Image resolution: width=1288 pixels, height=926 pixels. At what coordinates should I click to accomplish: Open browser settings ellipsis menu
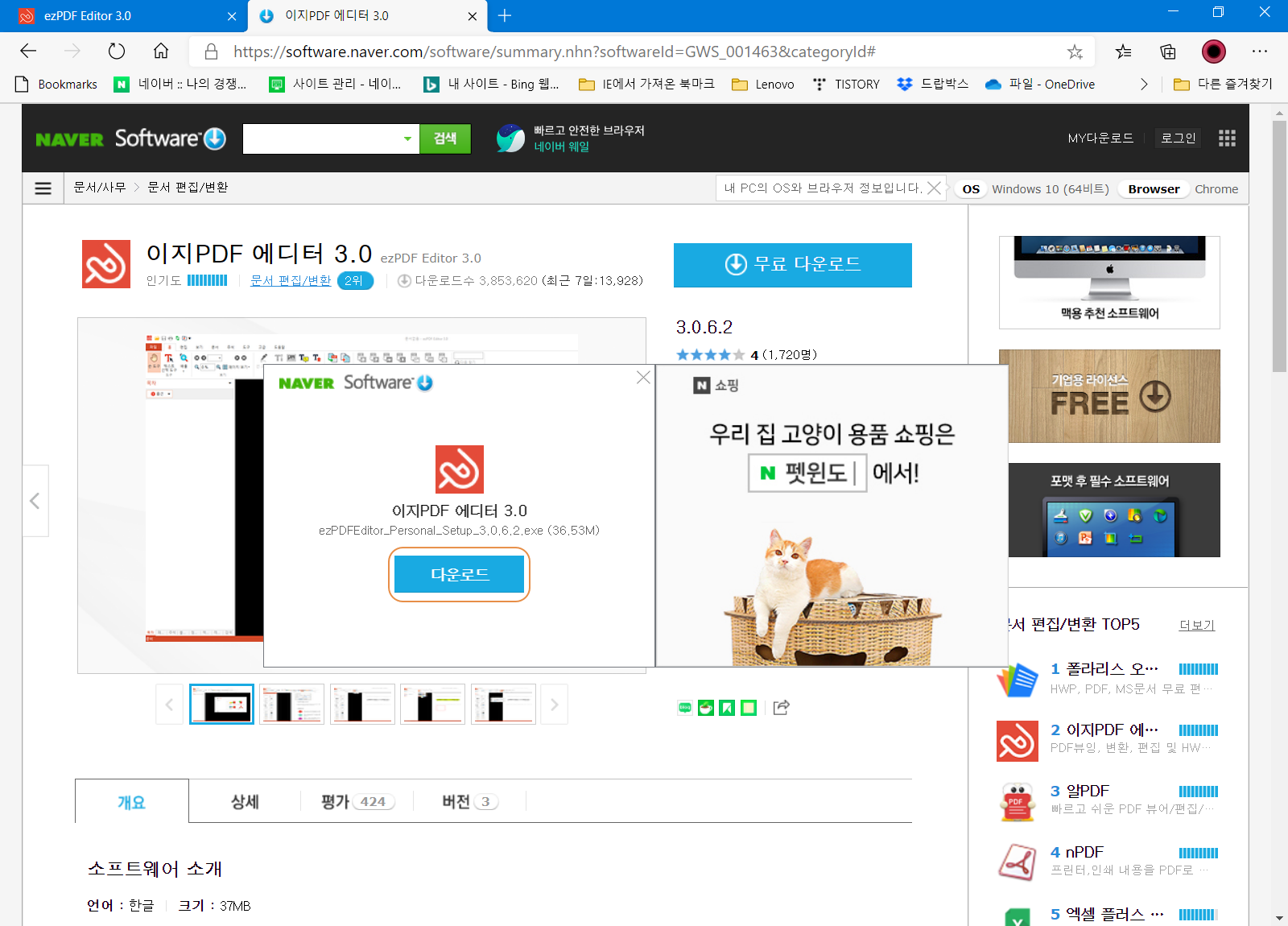coord(1260,52)
